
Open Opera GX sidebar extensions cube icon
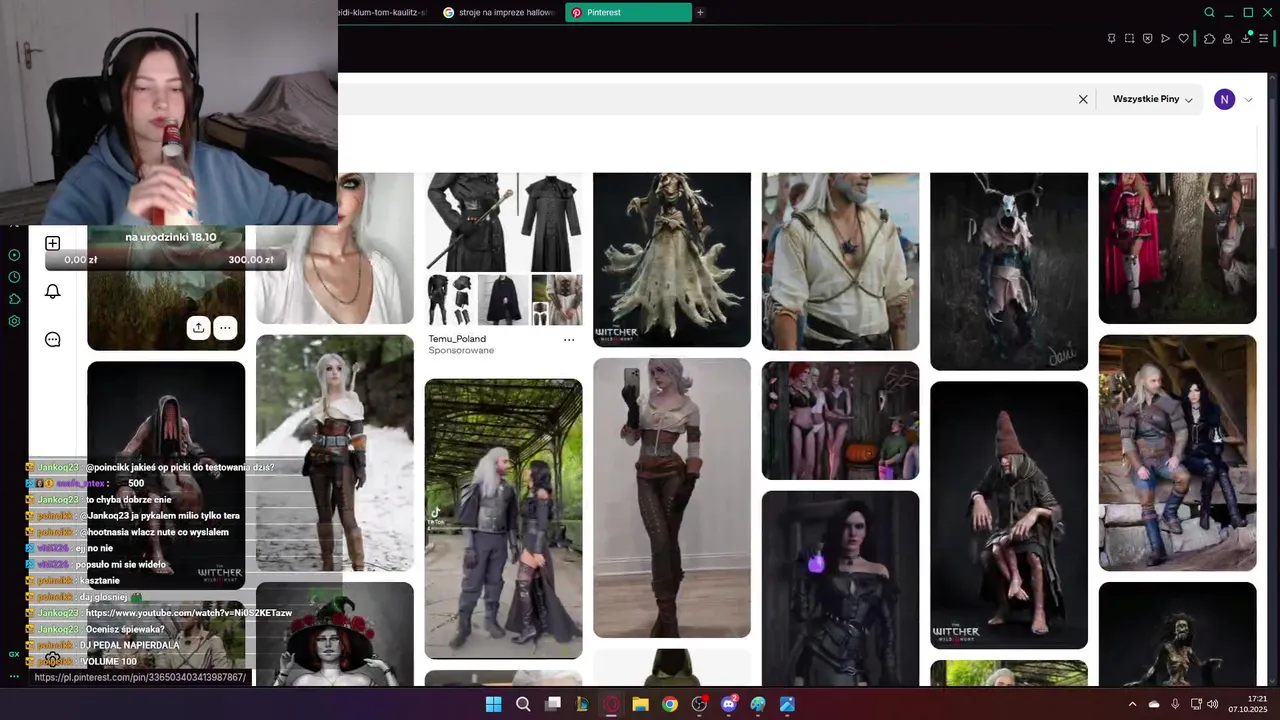click(x=14, y=299)
